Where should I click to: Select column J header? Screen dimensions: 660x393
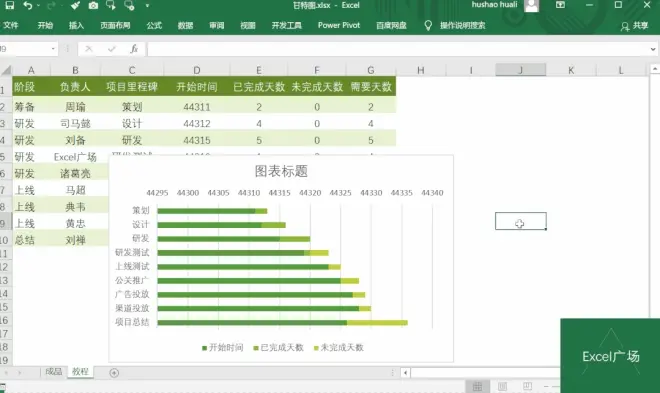pos(521,70)
